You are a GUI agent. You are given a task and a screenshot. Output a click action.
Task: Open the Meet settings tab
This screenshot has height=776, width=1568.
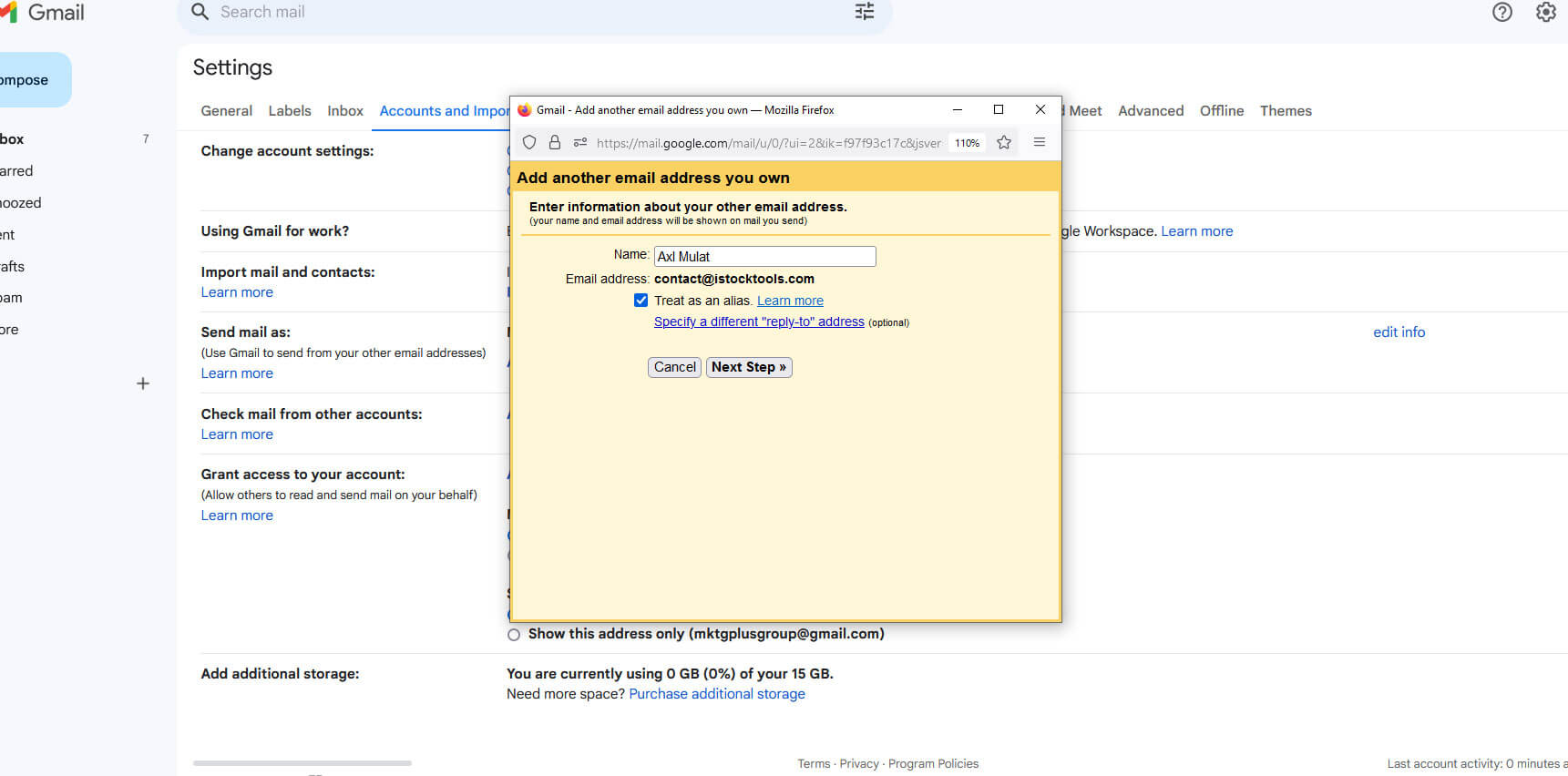point(1083,111)
